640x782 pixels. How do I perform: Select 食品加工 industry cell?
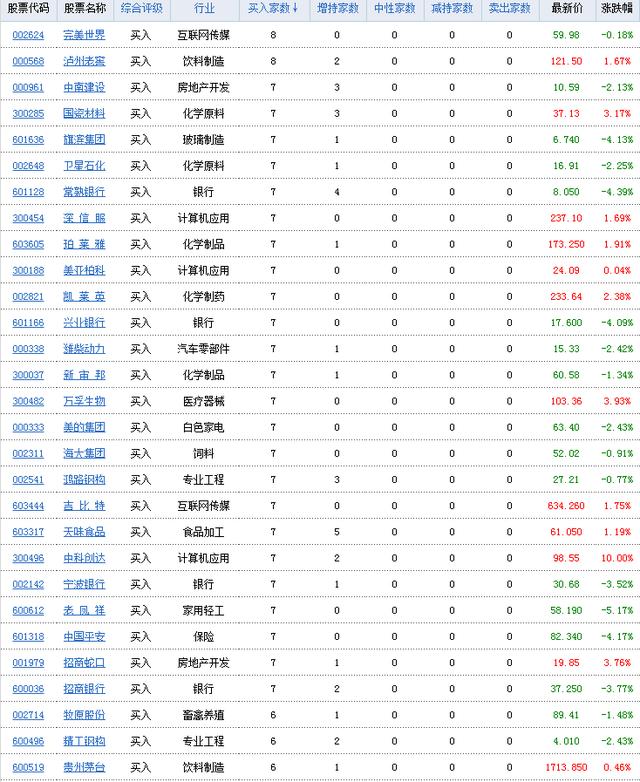[204, 532]
